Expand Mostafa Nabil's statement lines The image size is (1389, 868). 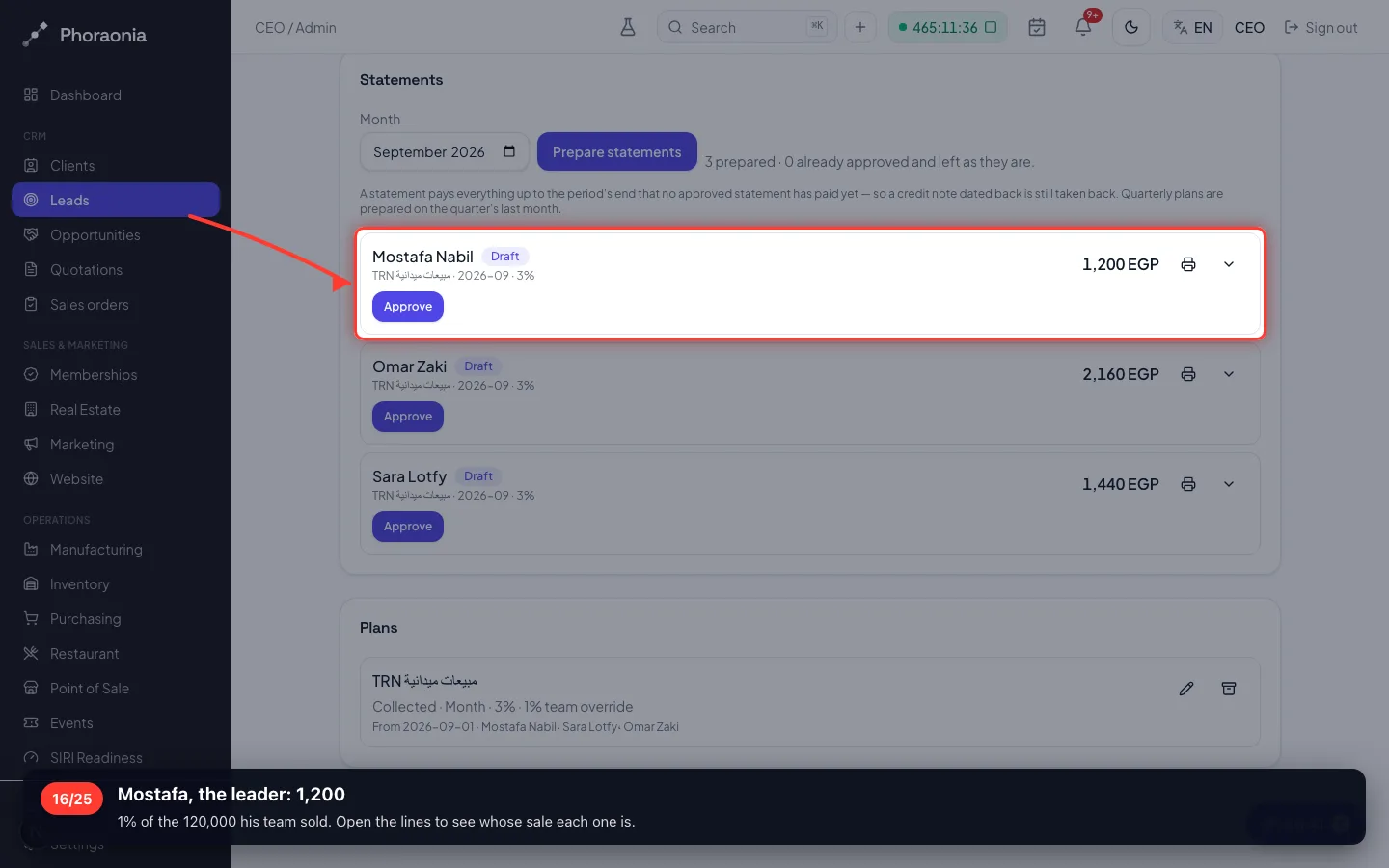1229,264
